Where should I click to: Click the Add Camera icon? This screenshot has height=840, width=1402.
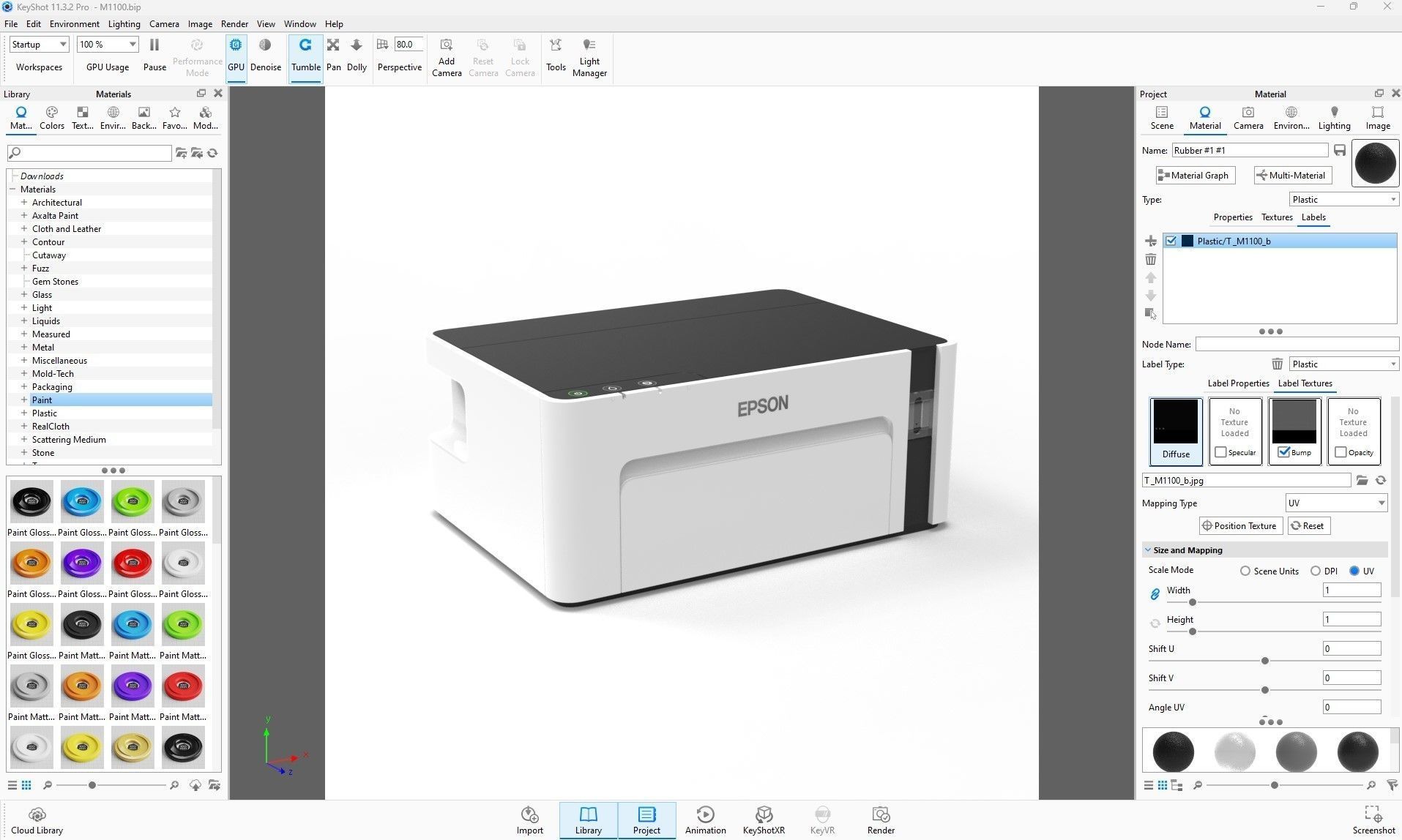446,57
